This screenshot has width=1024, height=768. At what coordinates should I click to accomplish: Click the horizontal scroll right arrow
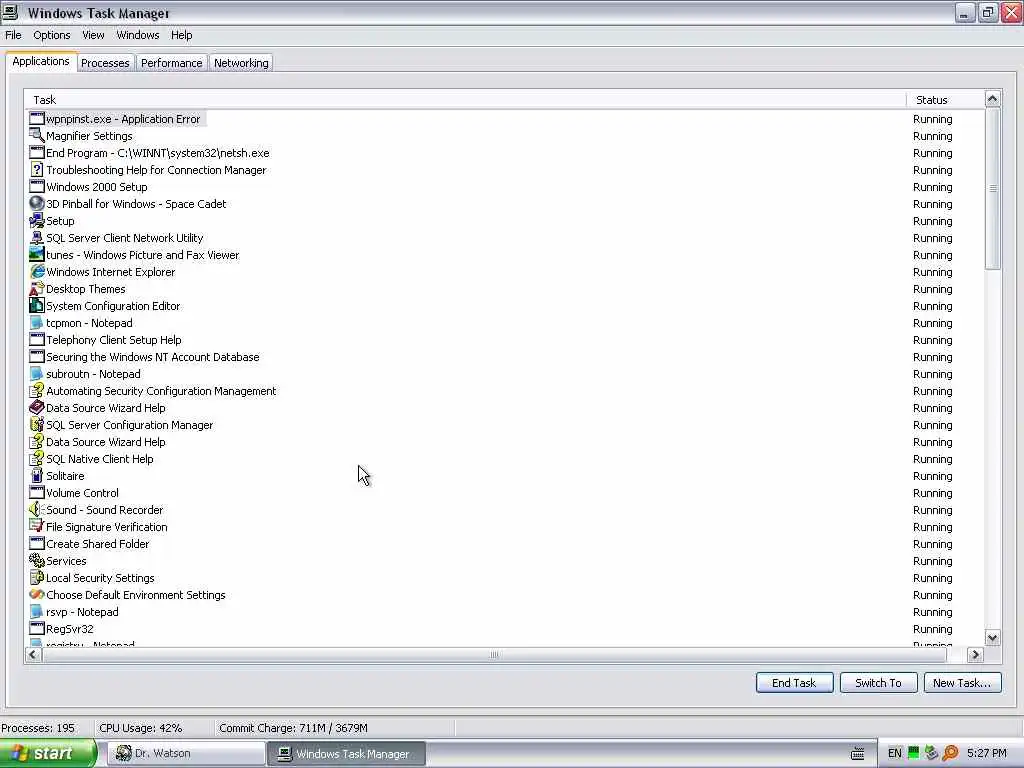click(975, 654)
